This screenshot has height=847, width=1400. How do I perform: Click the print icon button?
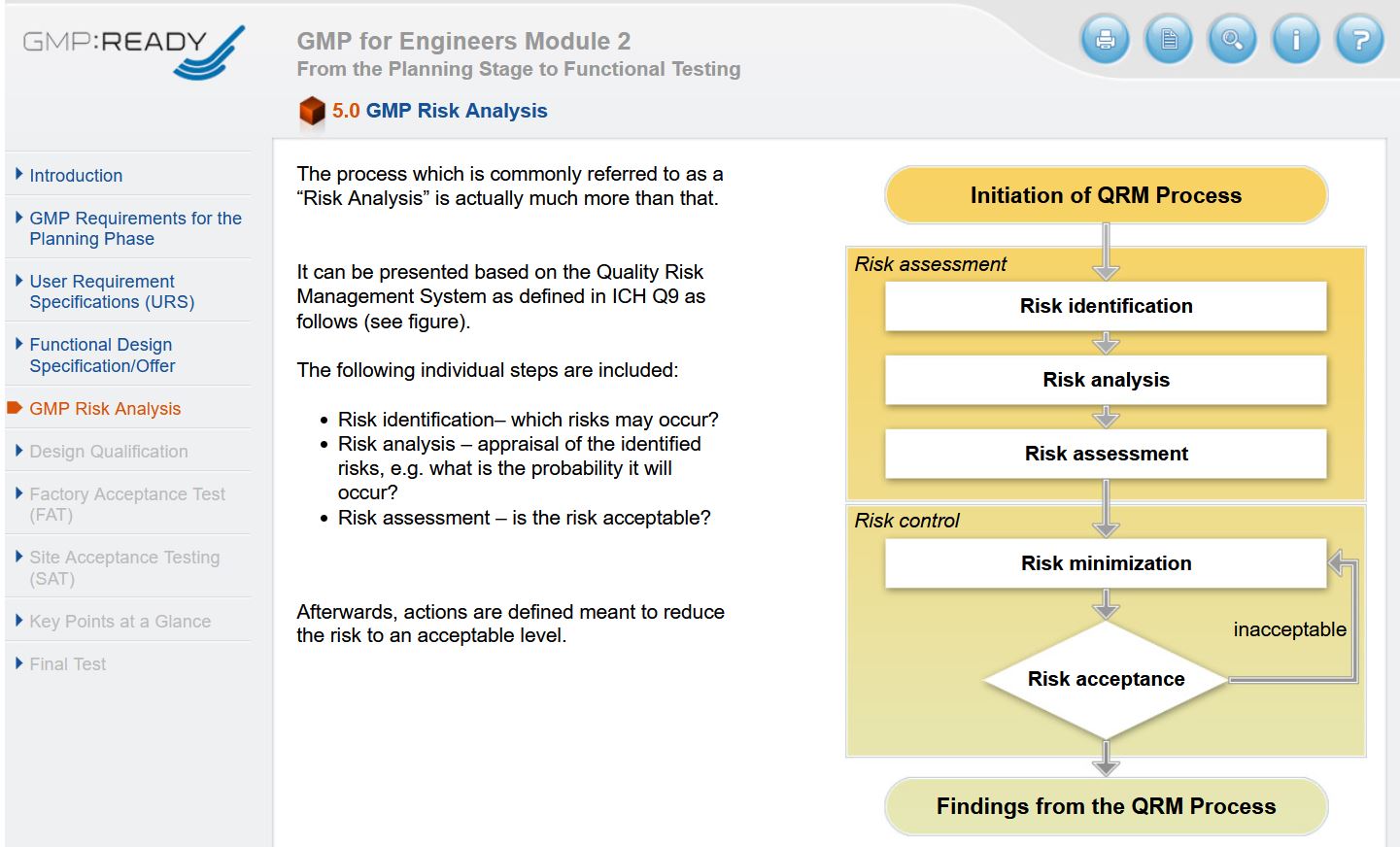1105,41
